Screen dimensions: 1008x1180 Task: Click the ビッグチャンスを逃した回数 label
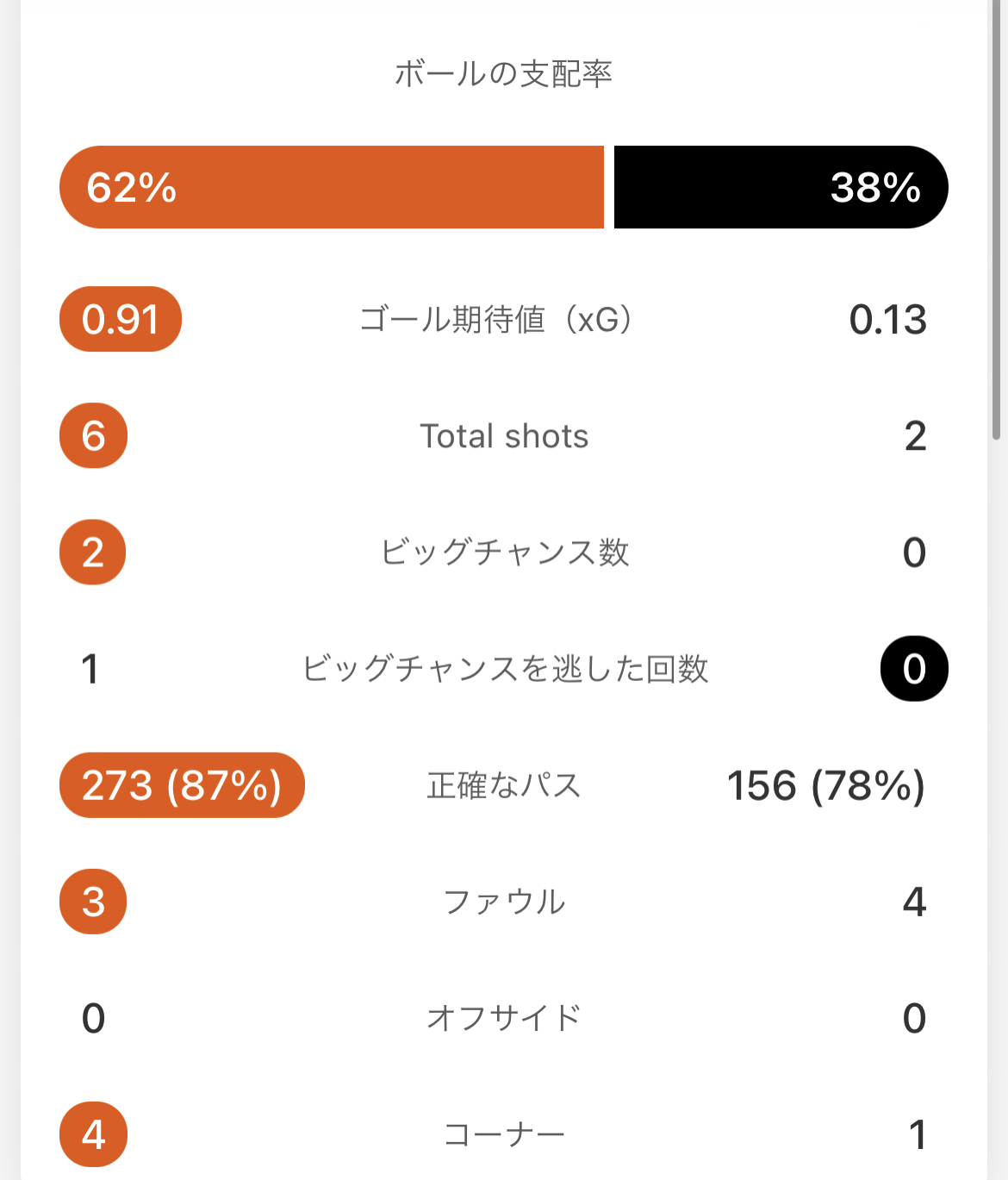[x=505, y=669]
